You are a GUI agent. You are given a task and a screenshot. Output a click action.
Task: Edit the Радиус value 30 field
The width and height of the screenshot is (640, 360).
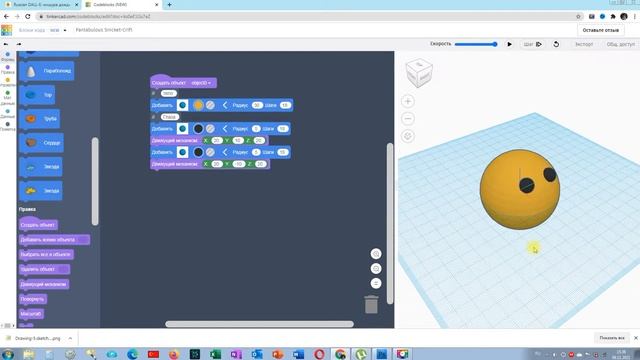[x=257, y=105]
